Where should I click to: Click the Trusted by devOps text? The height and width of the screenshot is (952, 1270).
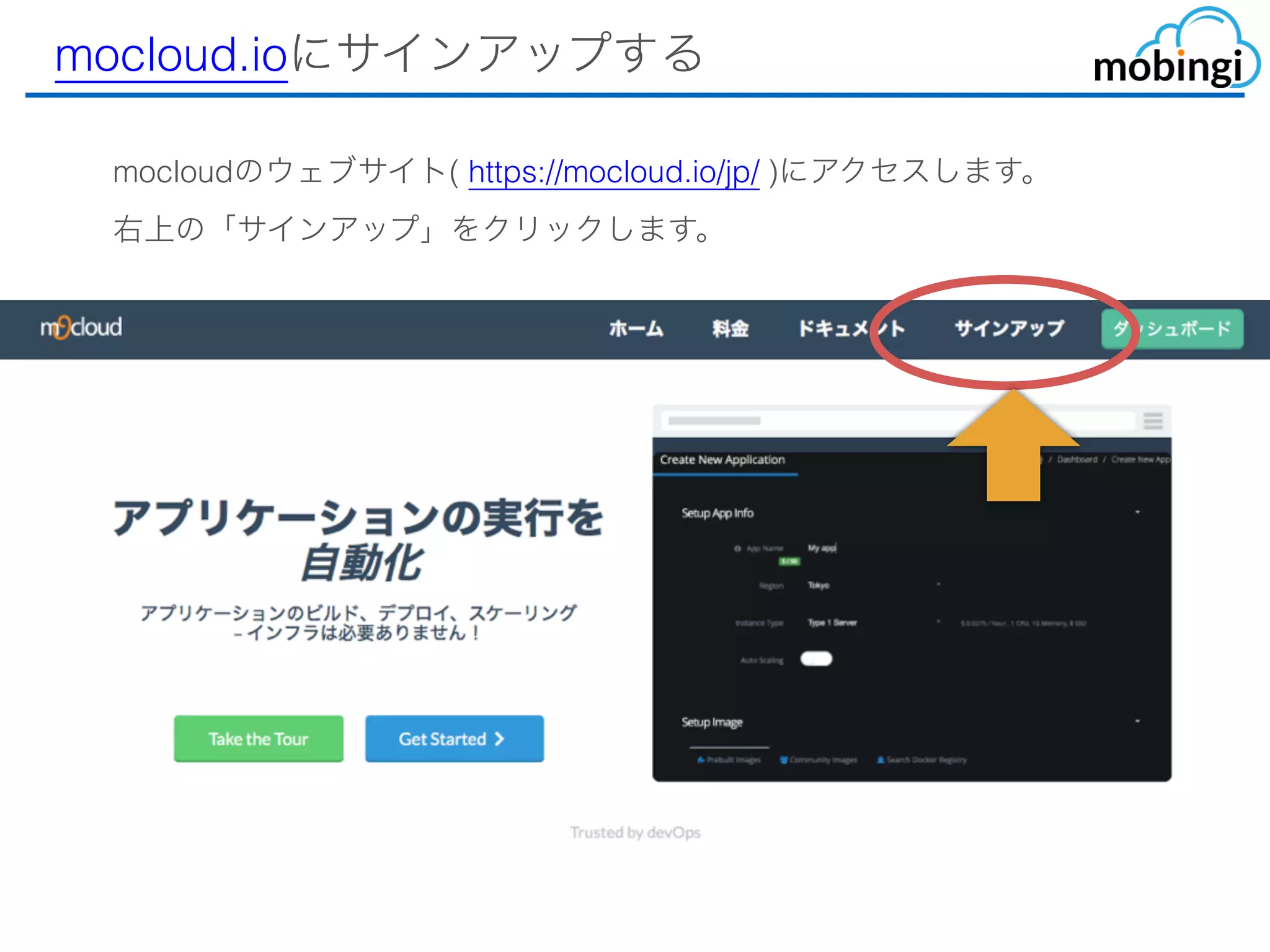coord(636,832)
